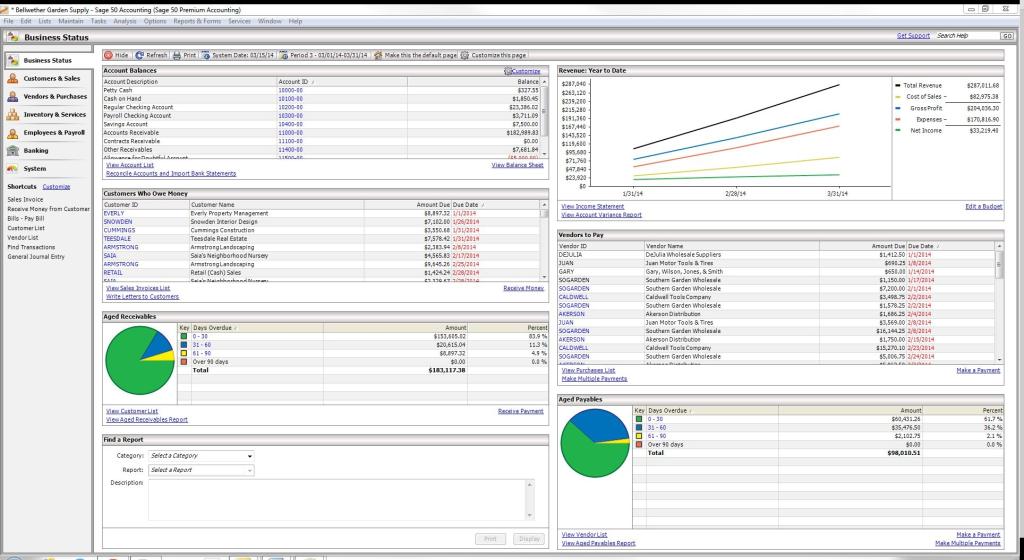
Task: Click the red Hide icon in toolbar
Action: 109,55
